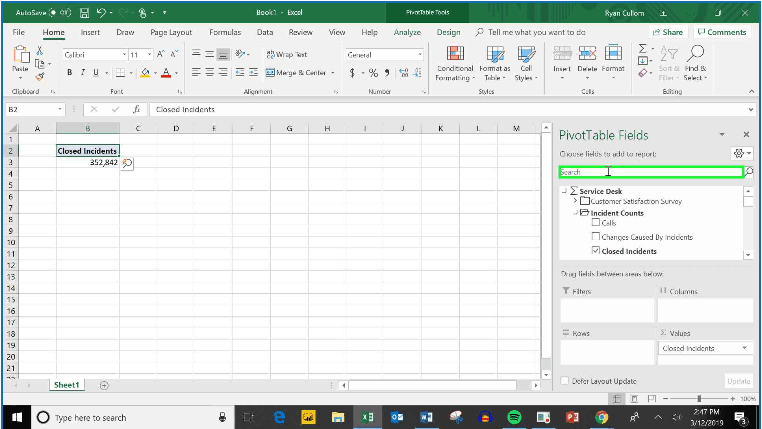
Task: Click the Wrap Text button
Action: [x=287, y=54]
